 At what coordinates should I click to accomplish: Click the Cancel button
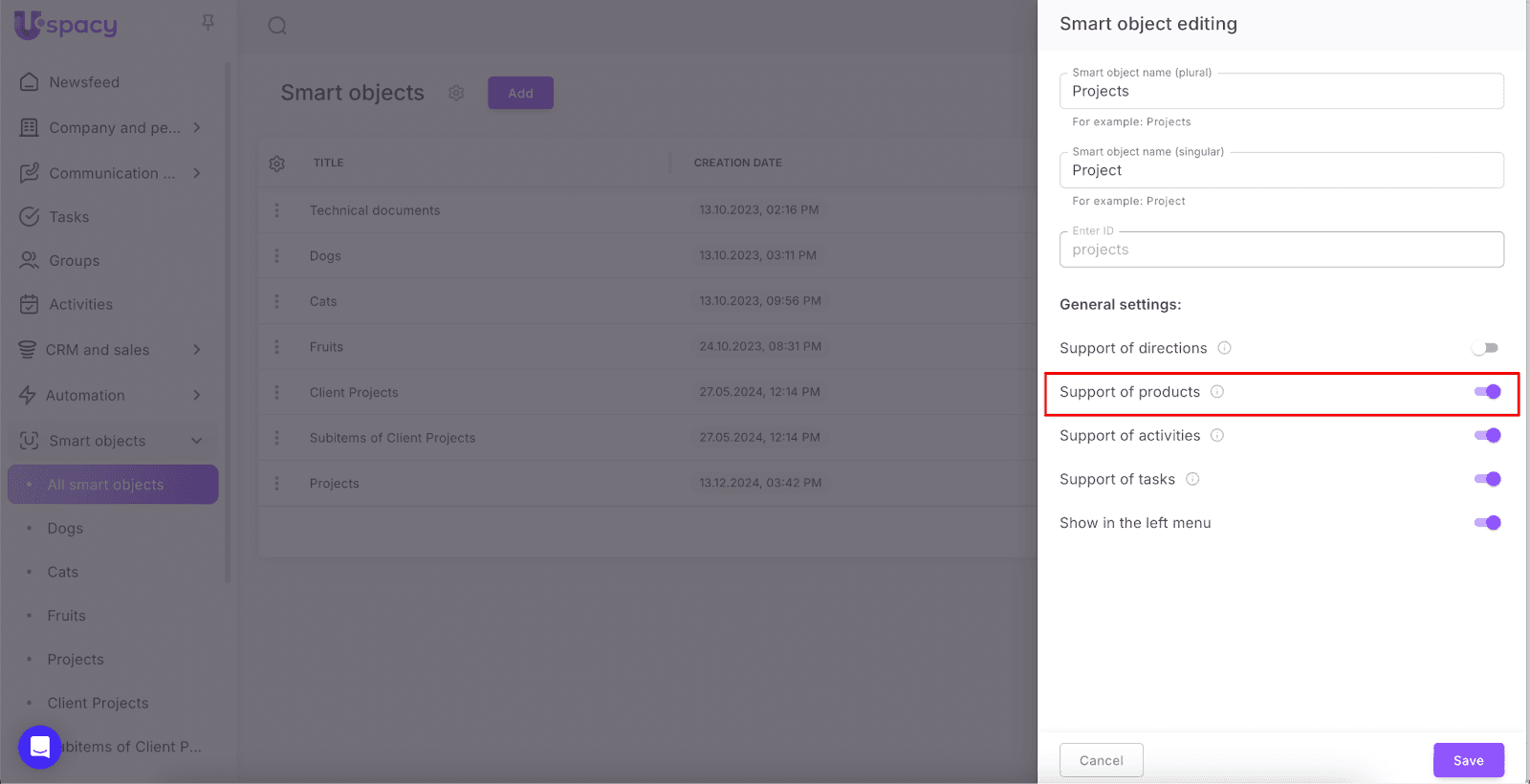coord(1101,760)
